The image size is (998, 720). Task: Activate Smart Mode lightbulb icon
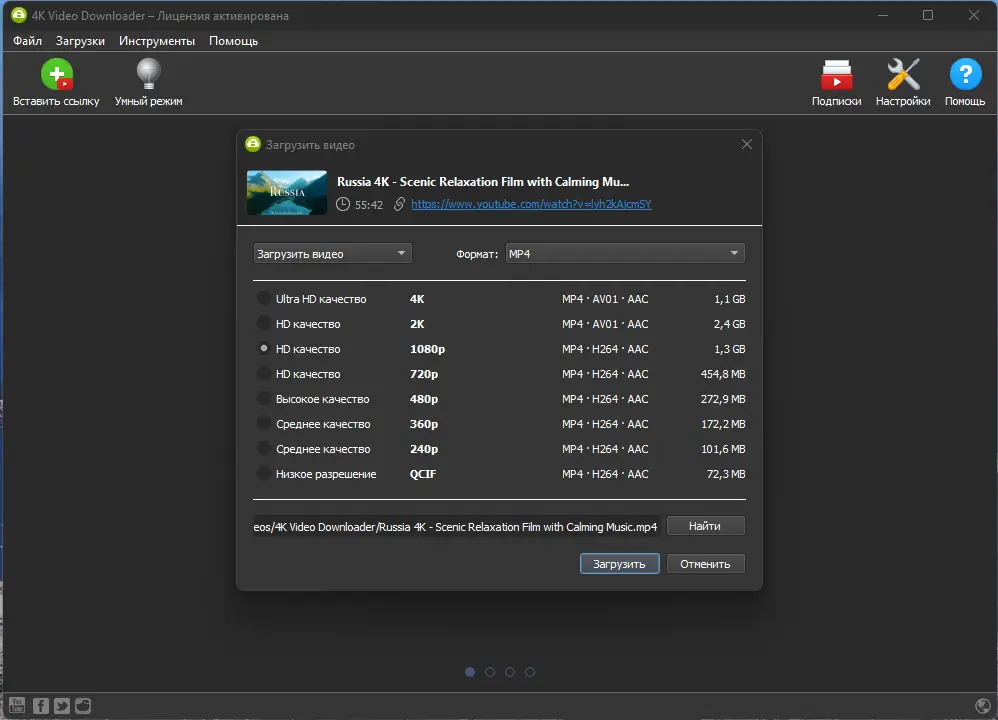pos(148,74)
